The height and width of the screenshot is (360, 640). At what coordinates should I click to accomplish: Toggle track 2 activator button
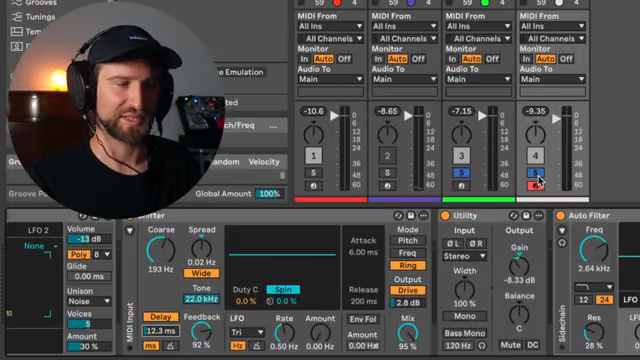(x=387, y=156)
